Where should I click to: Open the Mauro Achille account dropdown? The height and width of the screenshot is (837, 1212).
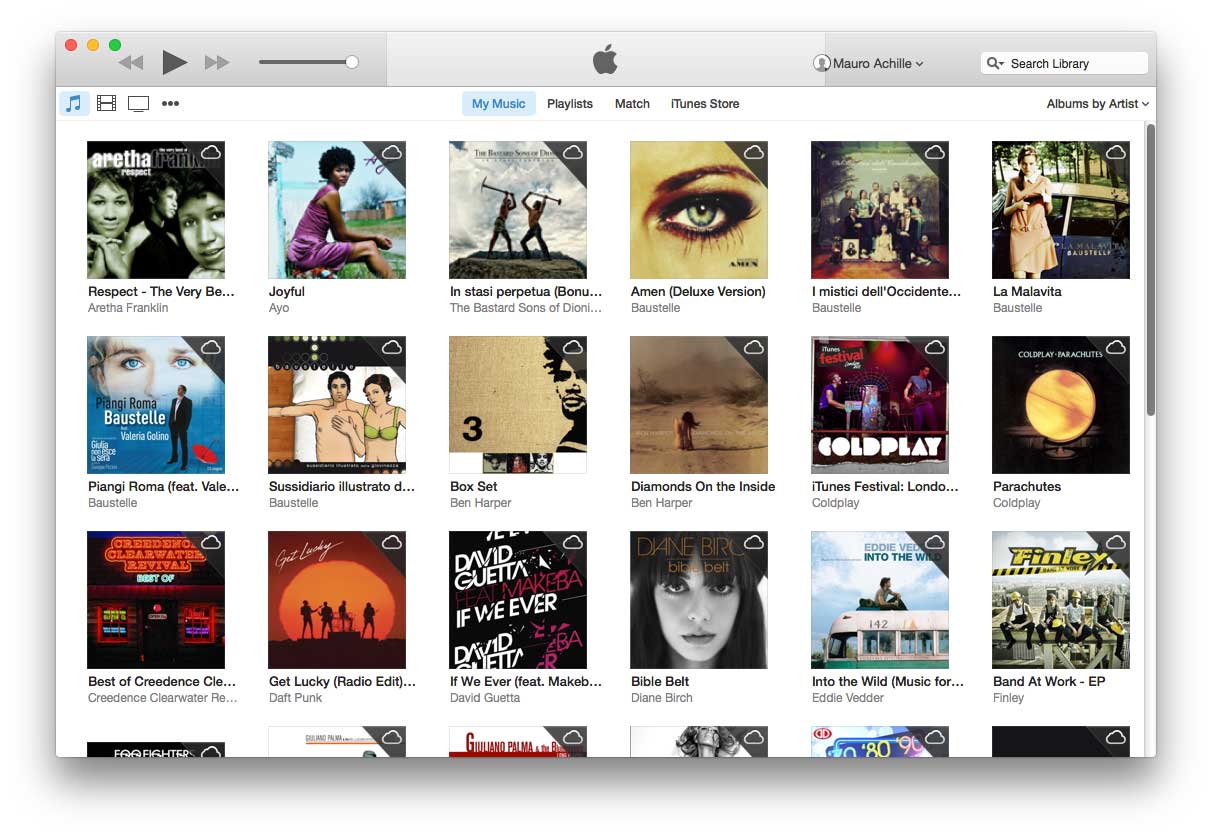click(x=877, y=63)
